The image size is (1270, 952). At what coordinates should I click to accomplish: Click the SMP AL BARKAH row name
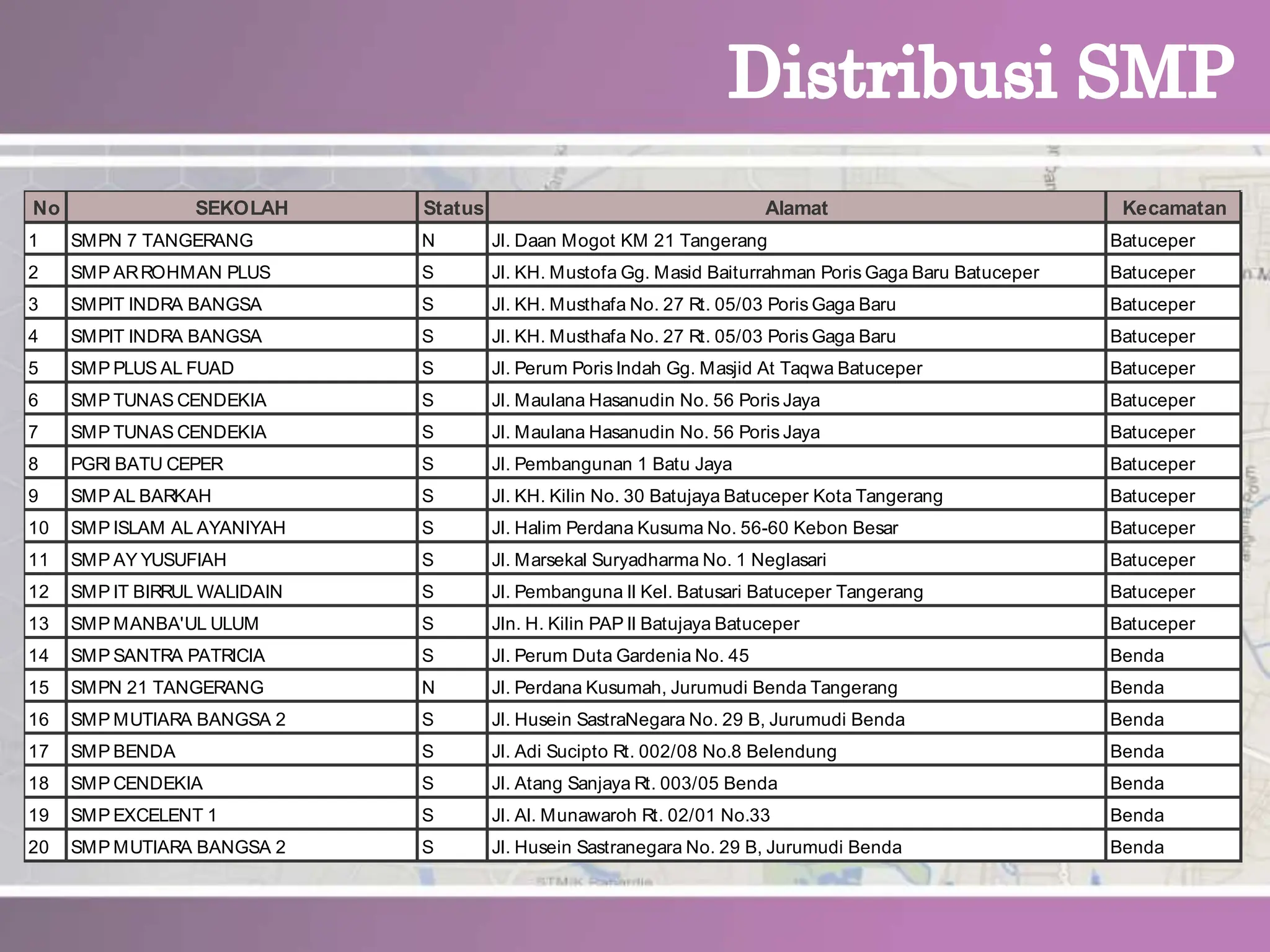click(x=141, y=496)
